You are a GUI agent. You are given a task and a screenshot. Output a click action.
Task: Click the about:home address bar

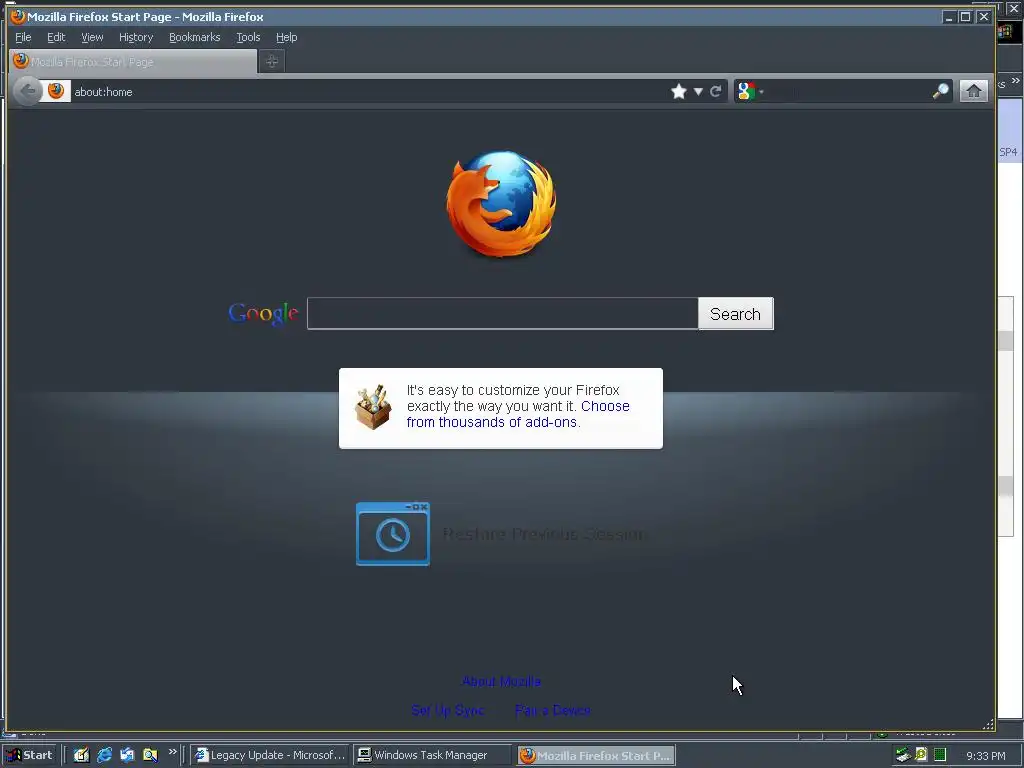(369, 91)
